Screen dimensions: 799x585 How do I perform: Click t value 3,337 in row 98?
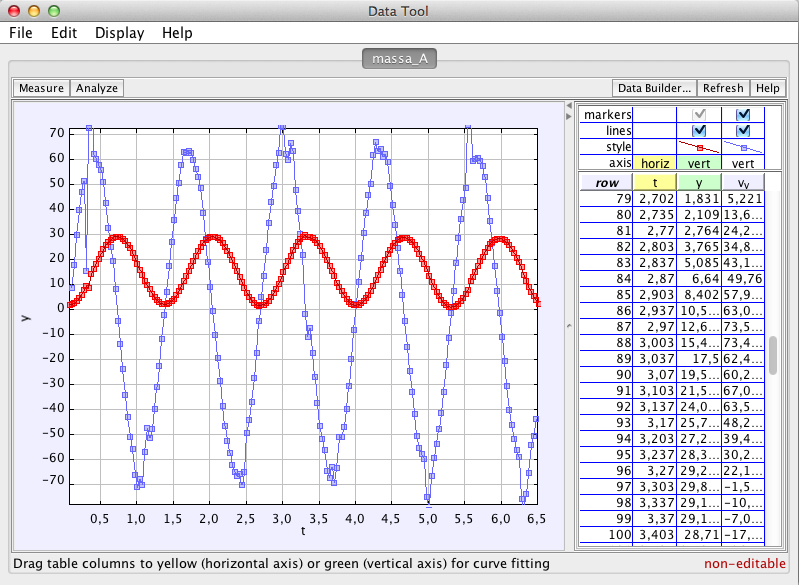click(x=655, y=503)
